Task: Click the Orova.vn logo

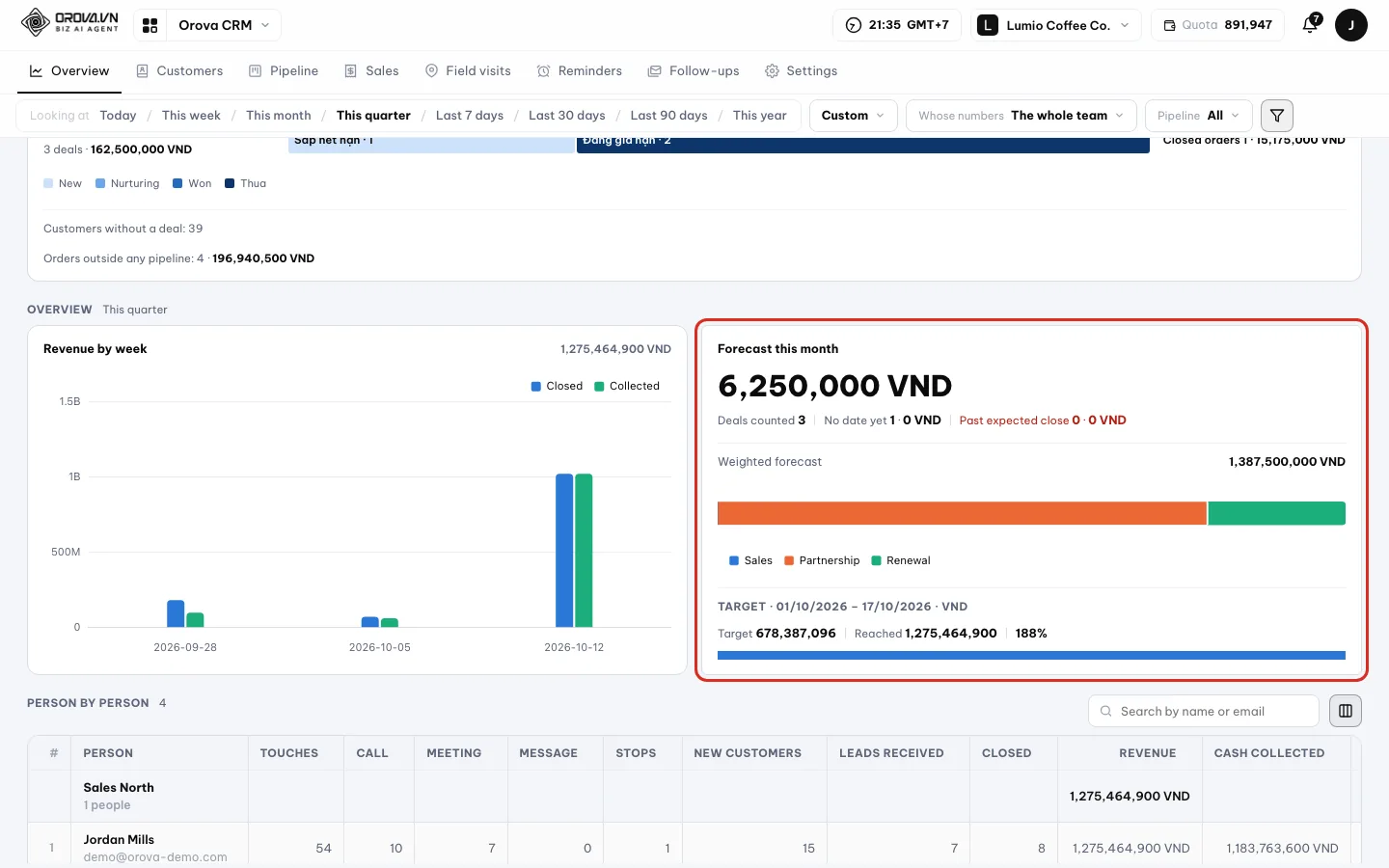Action: coord(69,23)
